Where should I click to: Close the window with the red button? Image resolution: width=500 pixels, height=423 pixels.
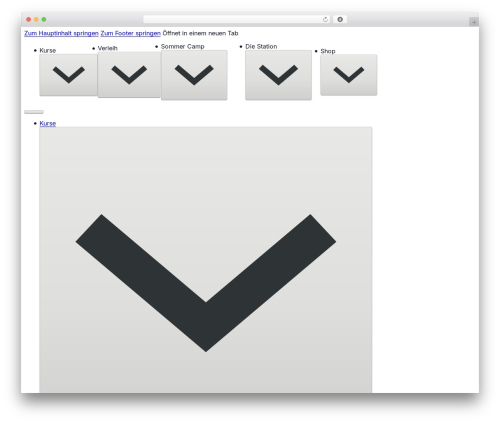29,20
